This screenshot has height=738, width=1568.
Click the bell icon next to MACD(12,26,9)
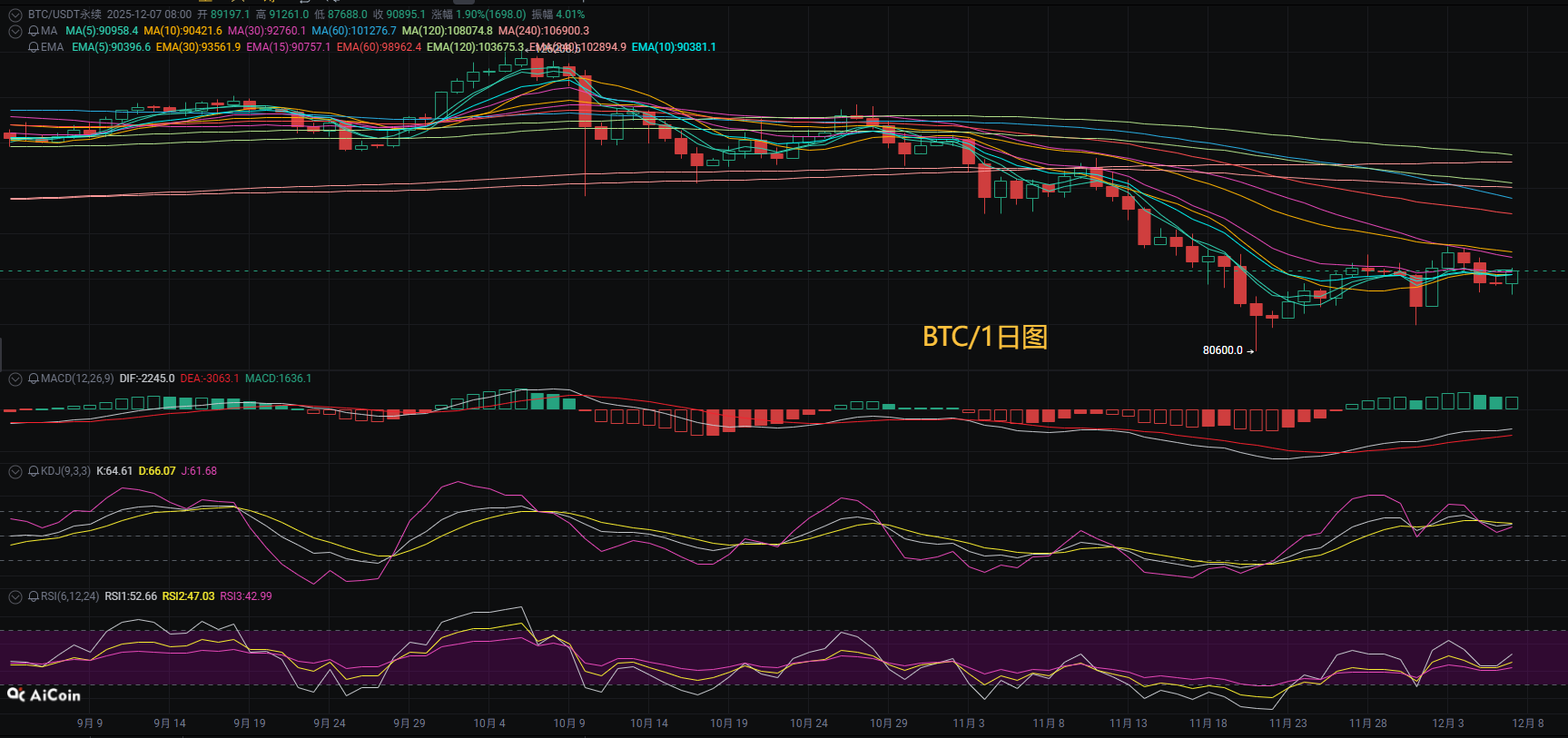[x=34, y=379]
